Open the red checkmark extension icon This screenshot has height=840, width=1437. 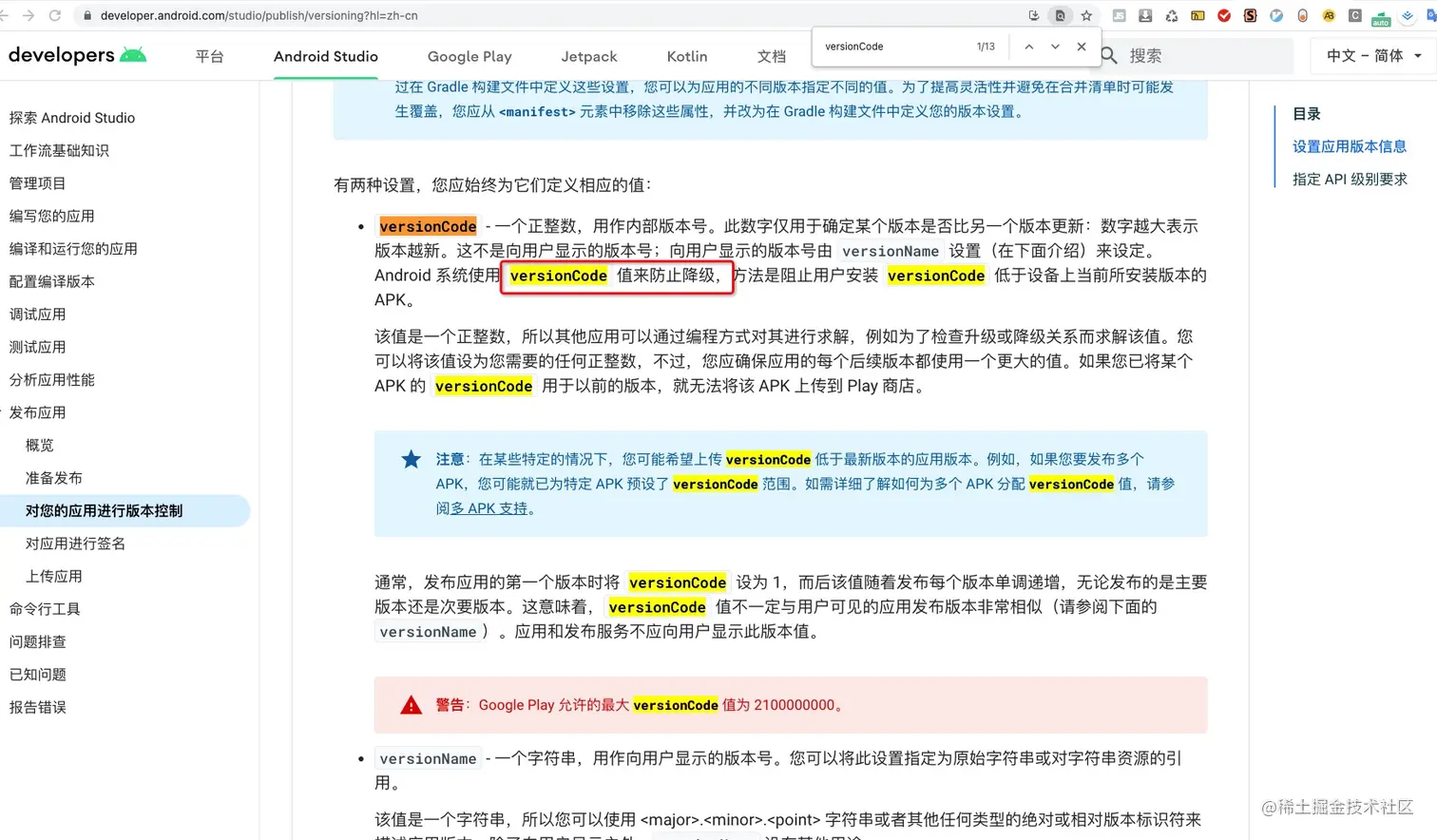(1224, 15)
